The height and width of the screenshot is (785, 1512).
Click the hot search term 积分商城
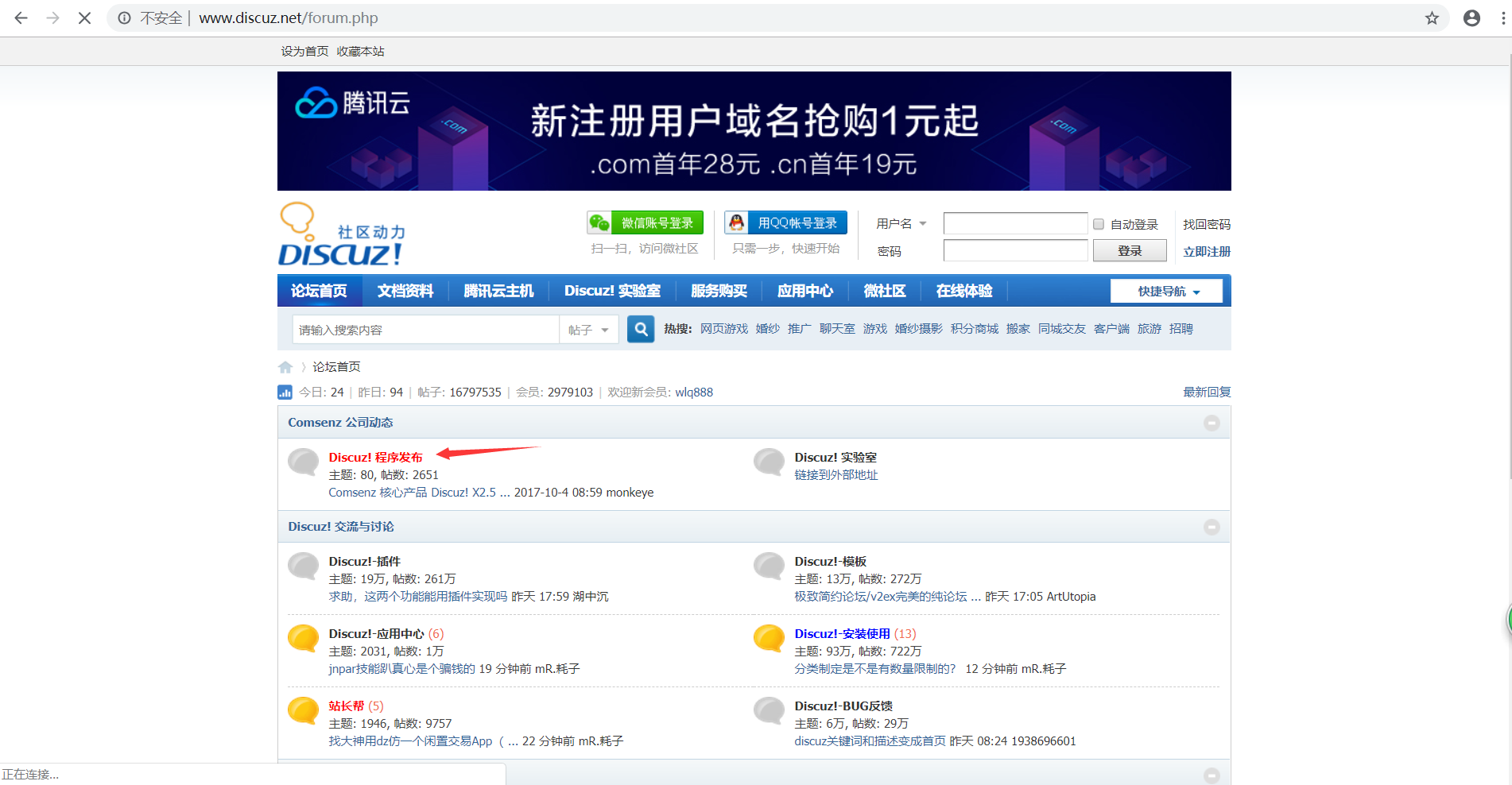pos(975,329)
